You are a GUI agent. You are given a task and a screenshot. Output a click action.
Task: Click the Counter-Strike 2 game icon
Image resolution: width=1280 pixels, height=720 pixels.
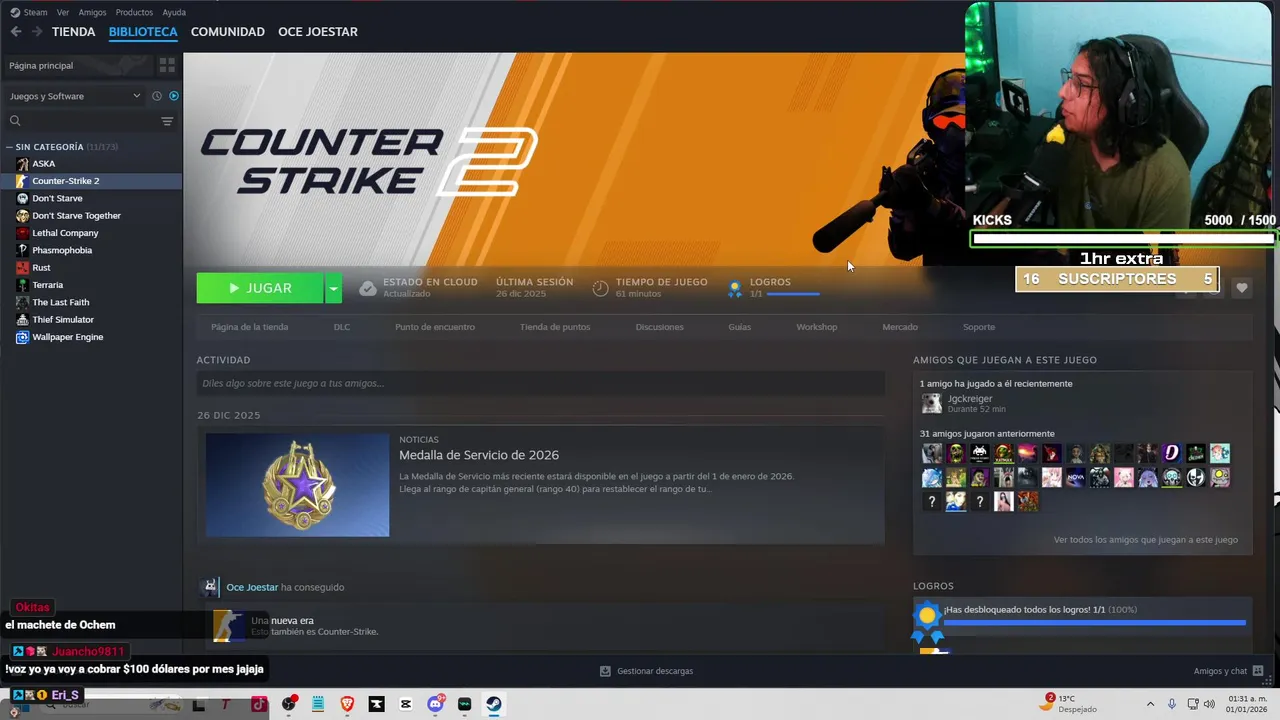pos(22,181)
